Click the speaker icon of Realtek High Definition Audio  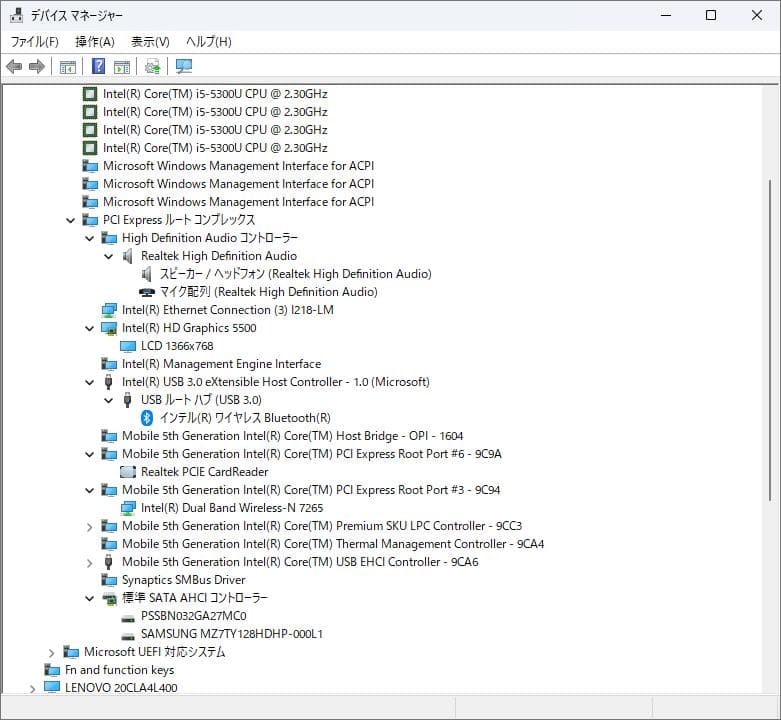pyautogui.click(x=128, y=256)
